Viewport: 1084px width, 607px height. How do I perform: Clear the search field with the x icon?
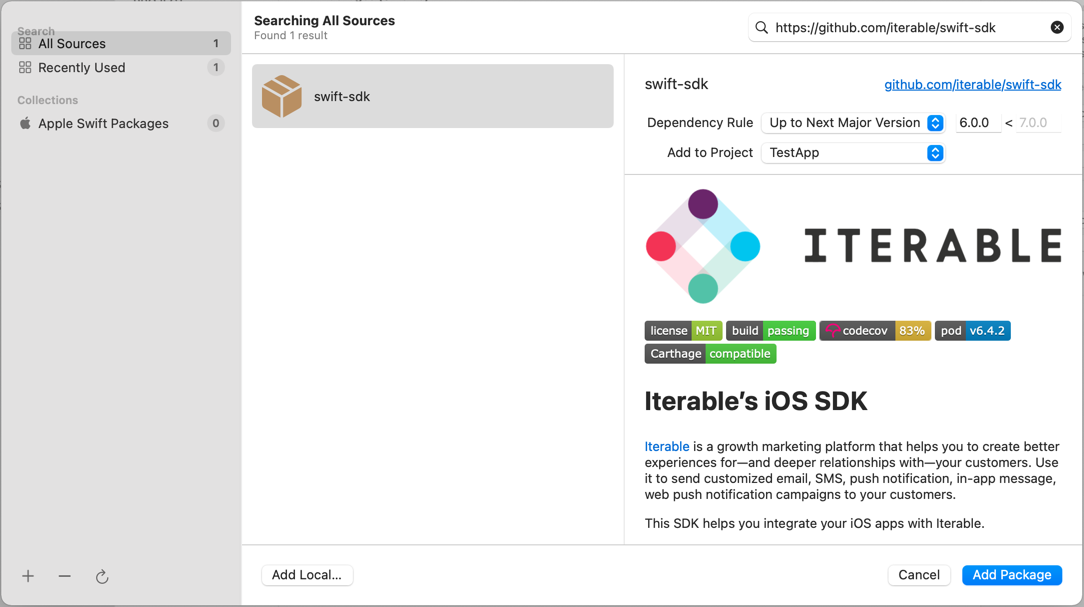click(1057, 28)
